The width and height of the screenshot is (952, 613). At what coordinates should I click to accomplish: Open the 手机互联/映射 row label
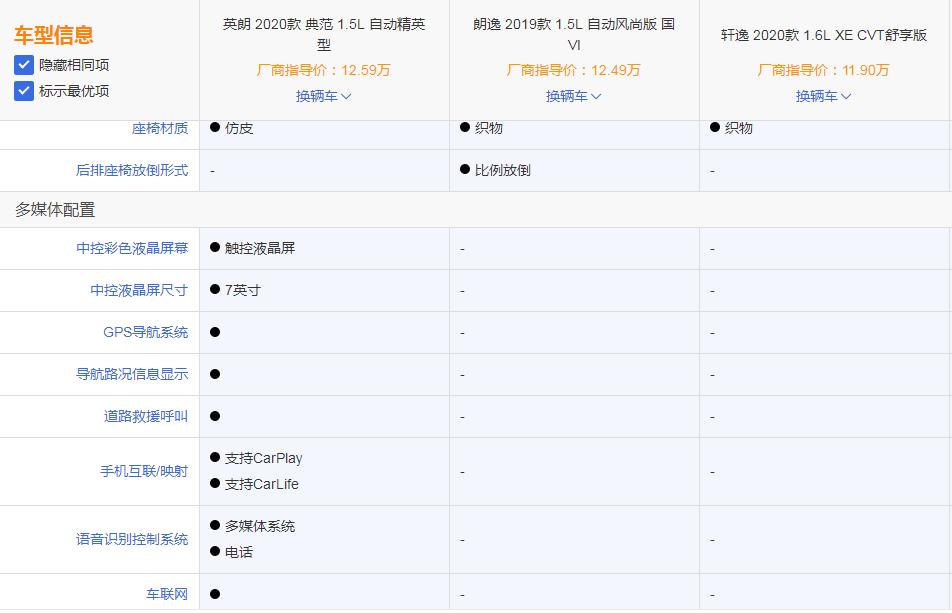coord(146,471)
